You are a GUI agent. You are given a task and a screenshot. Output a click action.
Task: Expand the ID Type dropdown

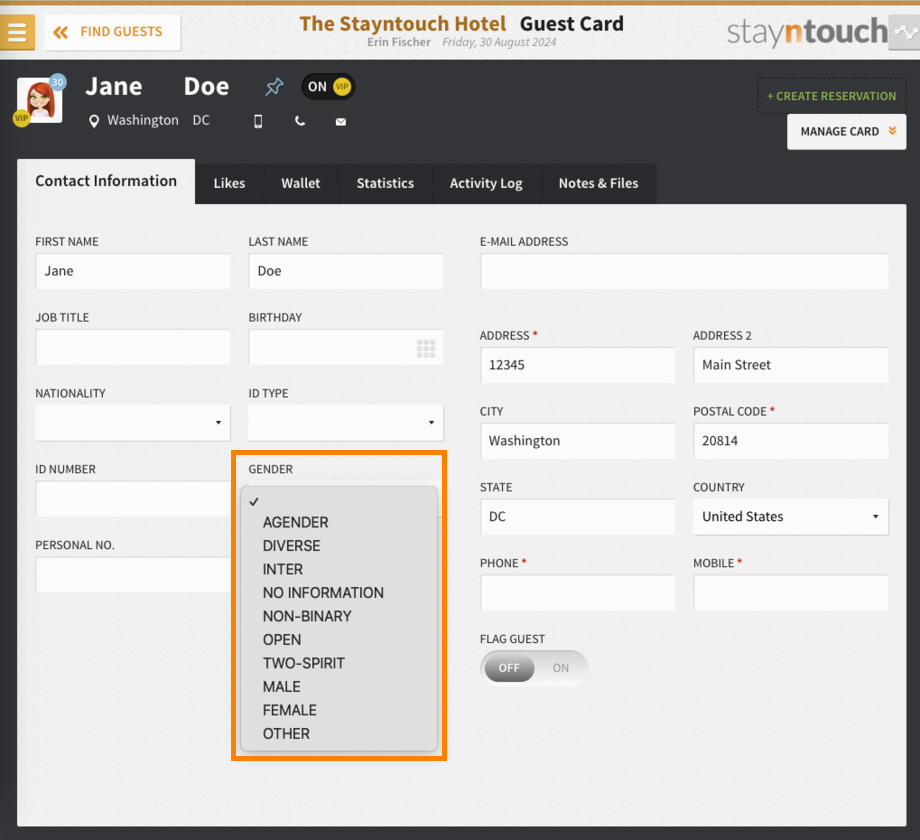(346, 422)
